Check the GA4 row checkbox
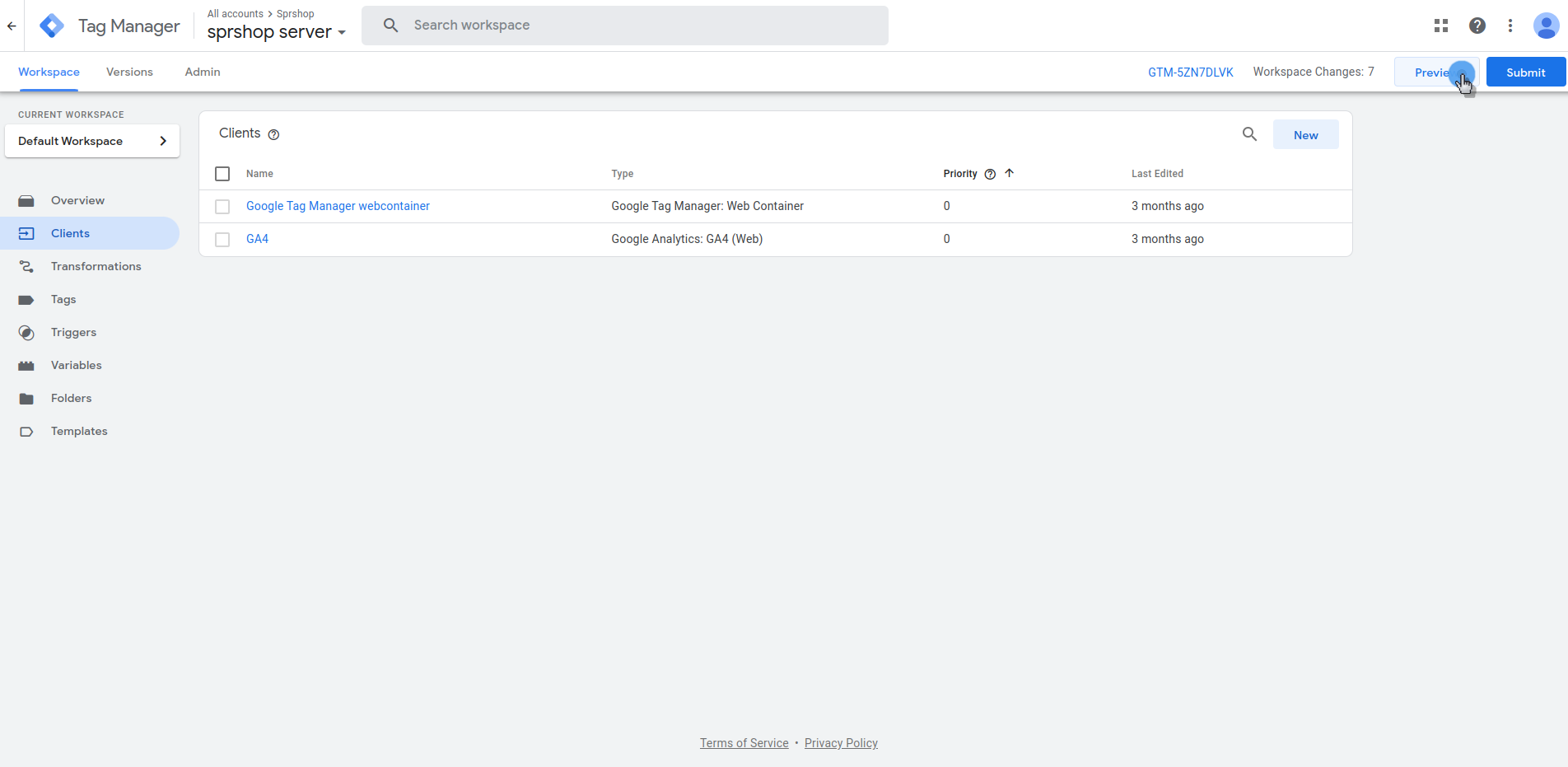The image size is (1568, 767). [222, 240]
